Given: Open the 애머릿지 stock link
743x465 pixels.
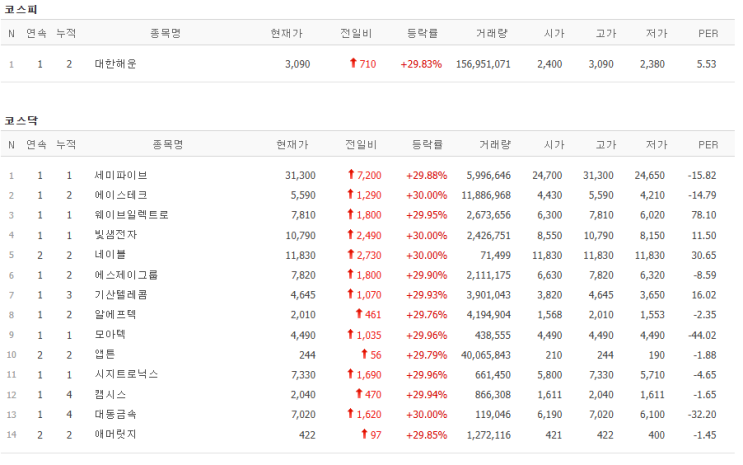Looking at the screenshot, I should 115,434.
